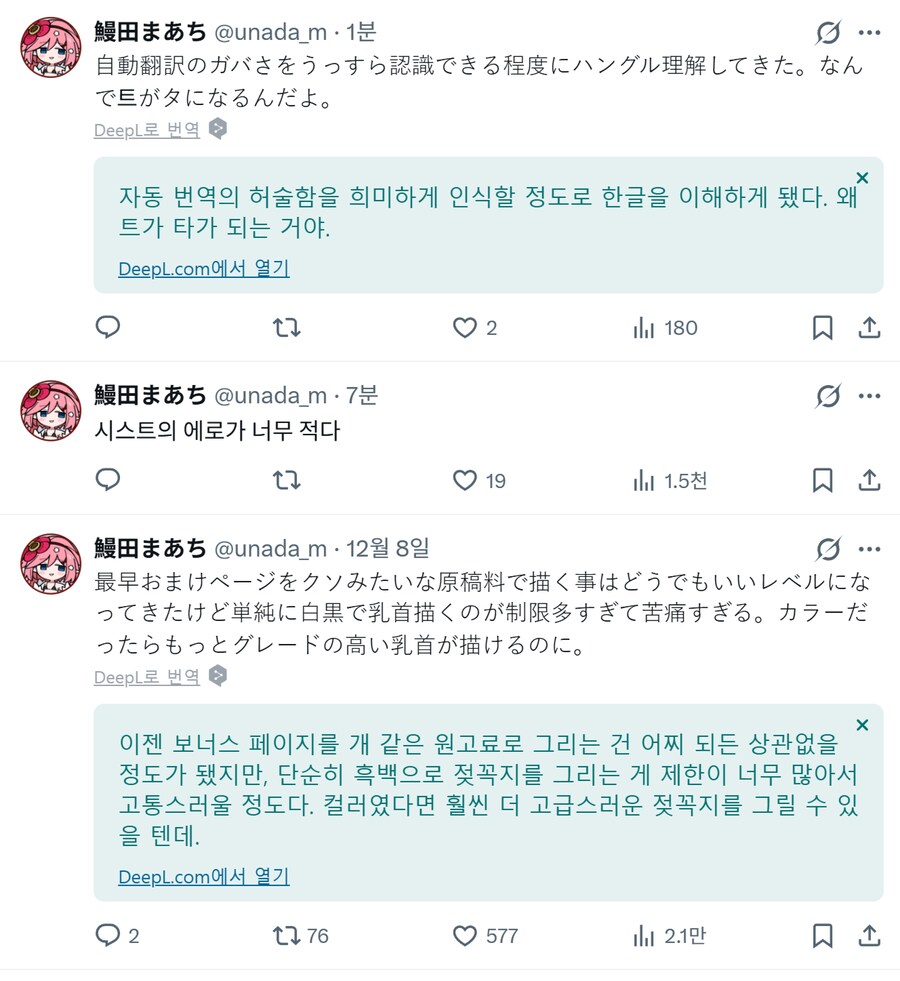Open the more options menu on the second tweet

tap(869, 395)
